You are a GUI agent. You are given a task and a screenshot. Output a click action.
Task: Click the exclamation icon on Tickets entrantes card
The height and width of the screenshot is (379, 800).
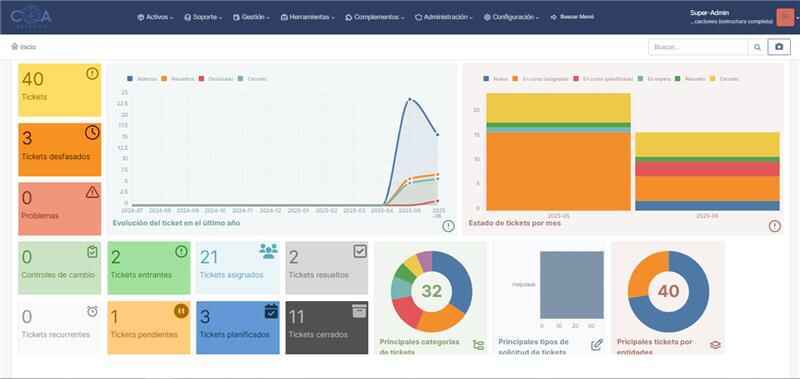point(181,251)
